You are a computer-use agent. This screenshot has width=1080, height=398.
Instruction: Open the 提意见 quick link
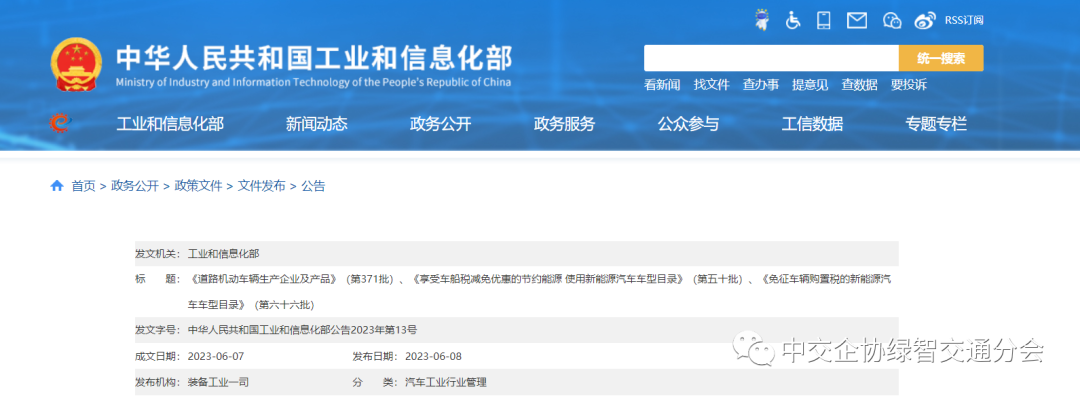pos(810,85)
